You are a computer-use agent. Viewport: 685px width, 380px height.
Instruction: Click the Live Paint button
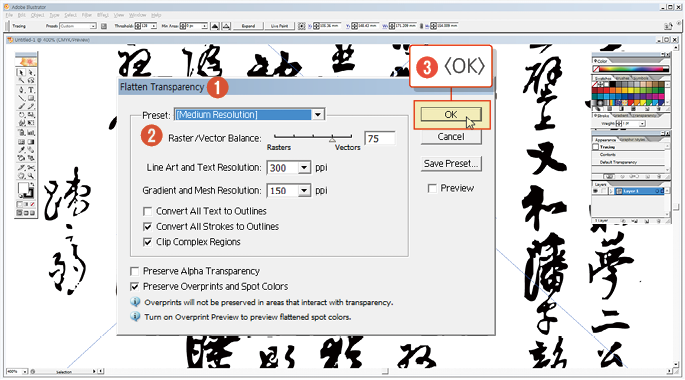(x=280, y=26)
